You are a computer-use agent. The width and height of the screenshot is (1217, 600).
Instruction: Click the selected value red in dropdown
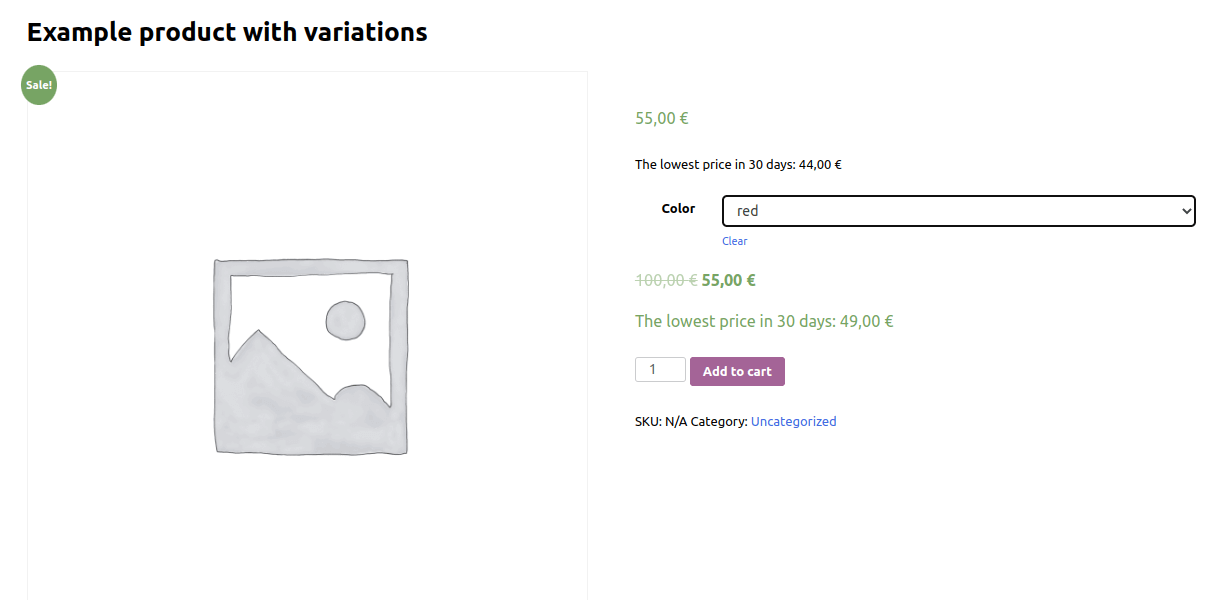pos(747,211)
